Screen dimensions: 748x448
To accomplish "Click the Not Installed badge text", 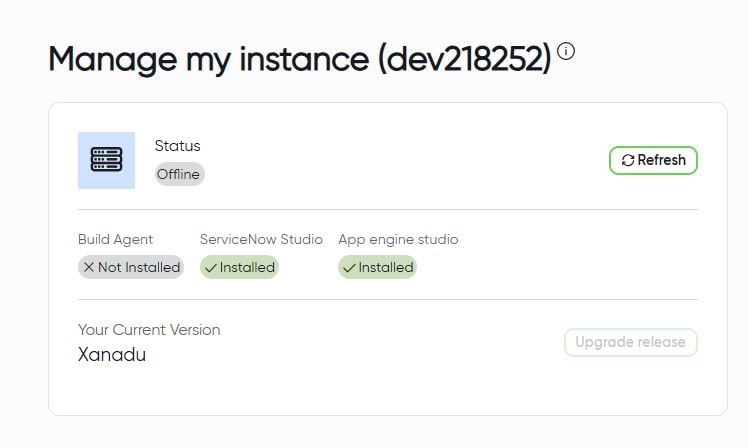I will pos(139,267).
